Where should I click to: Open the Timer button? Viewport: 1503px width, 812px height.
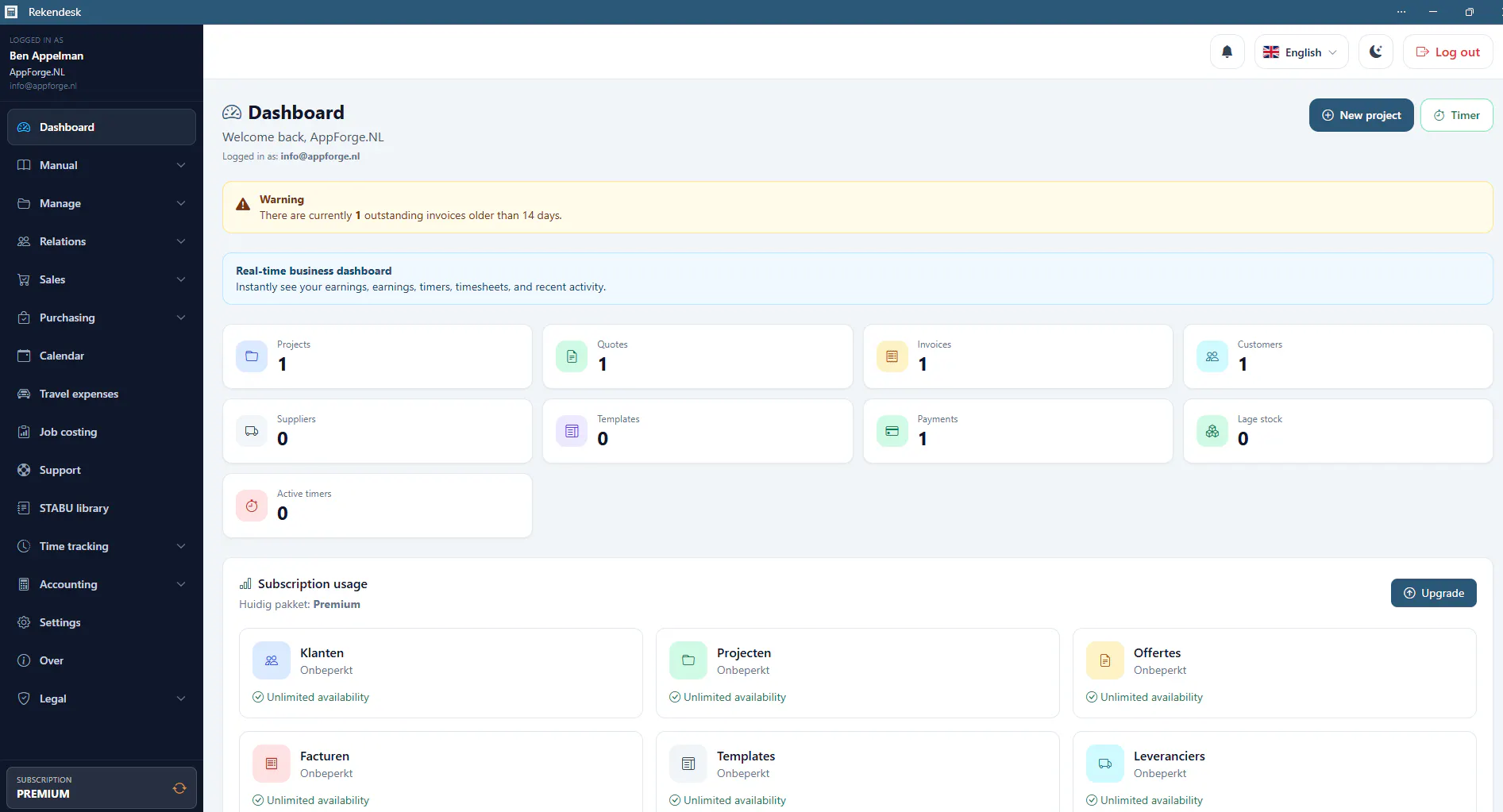click(x=1456, y=115)
